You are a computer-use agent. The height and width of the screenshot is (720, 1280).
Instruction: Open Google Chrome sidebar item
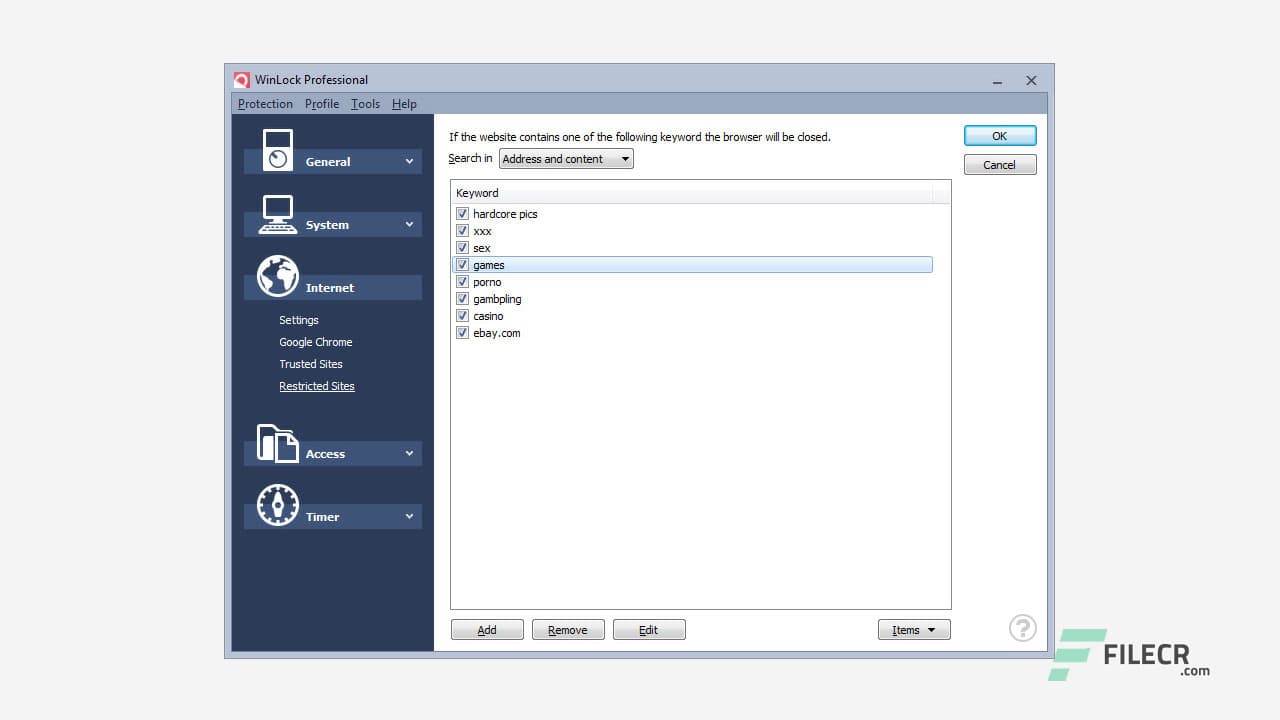point(316,342)
